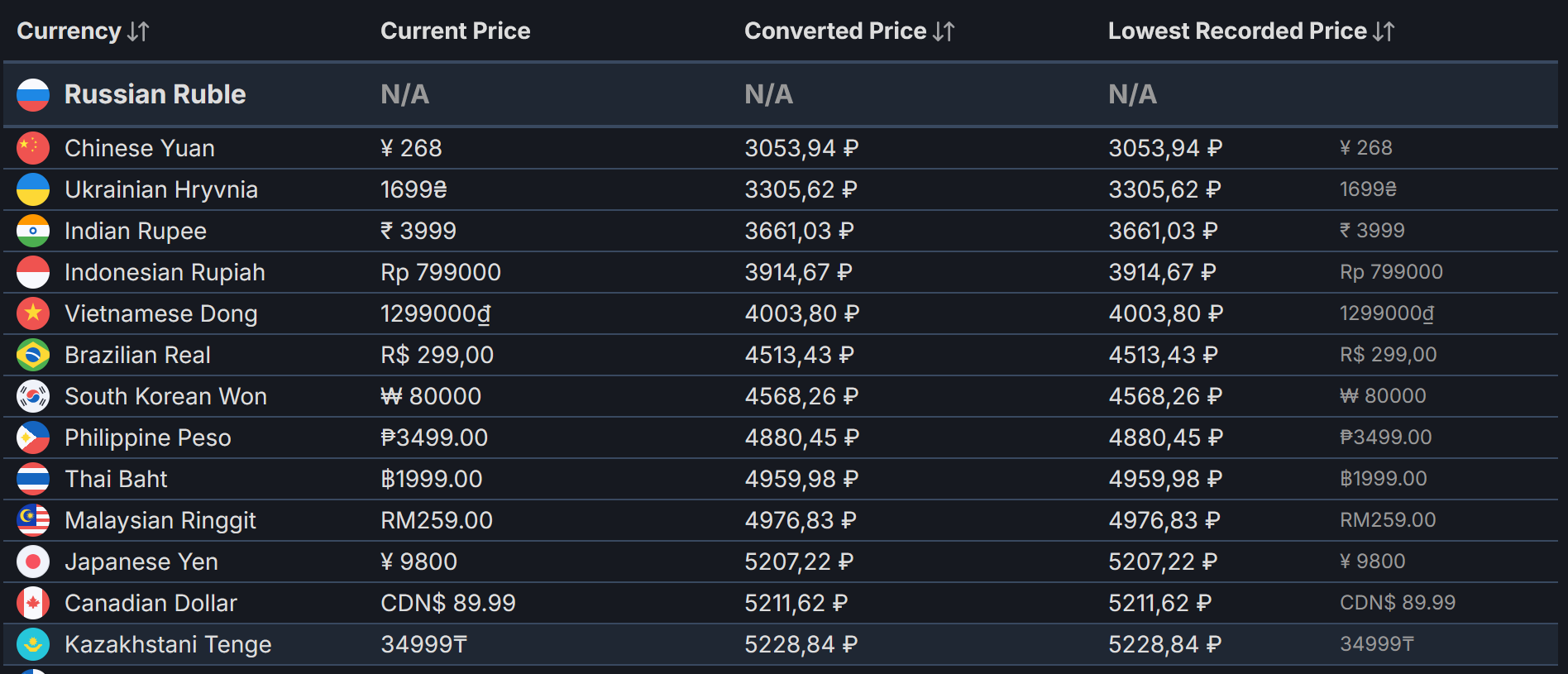Click the Russian Ruble flag icon
The image size is (1568, 674).
pos(33,95)
